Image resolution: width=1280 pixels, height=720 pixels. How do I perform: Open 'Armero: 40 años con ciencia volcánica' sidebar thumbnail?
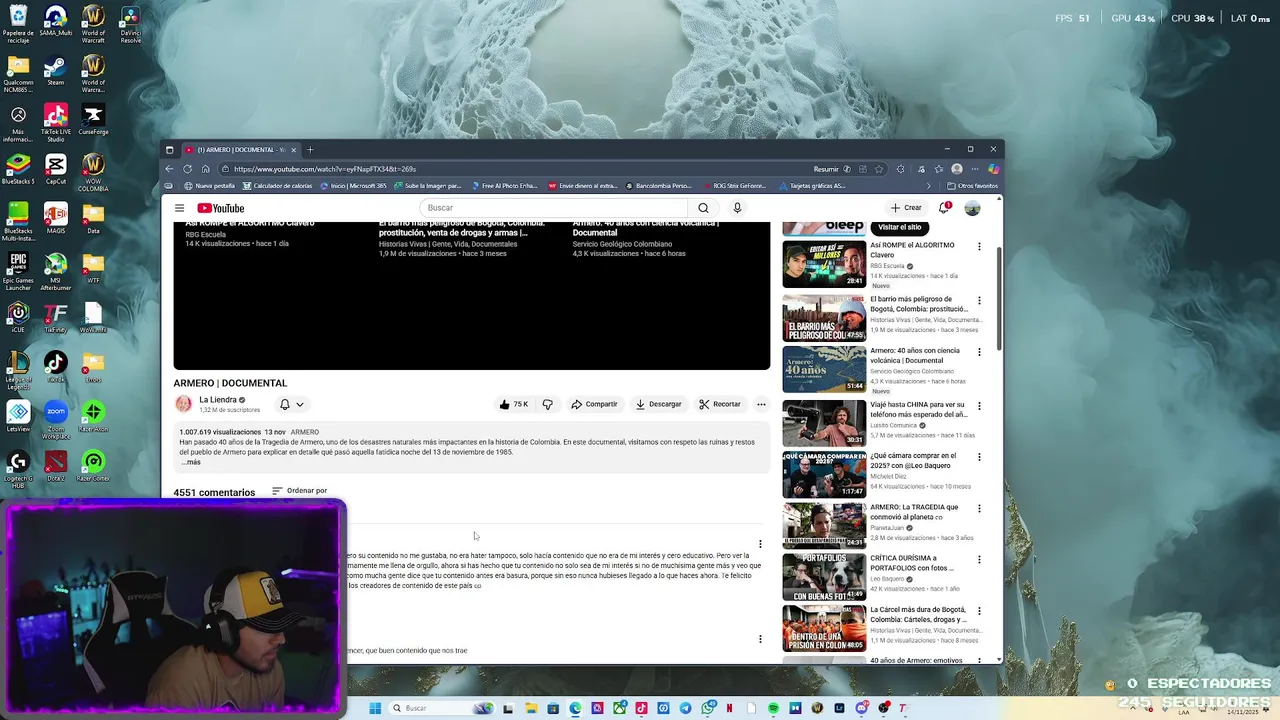pyautogui.click(x=824, y=369)
